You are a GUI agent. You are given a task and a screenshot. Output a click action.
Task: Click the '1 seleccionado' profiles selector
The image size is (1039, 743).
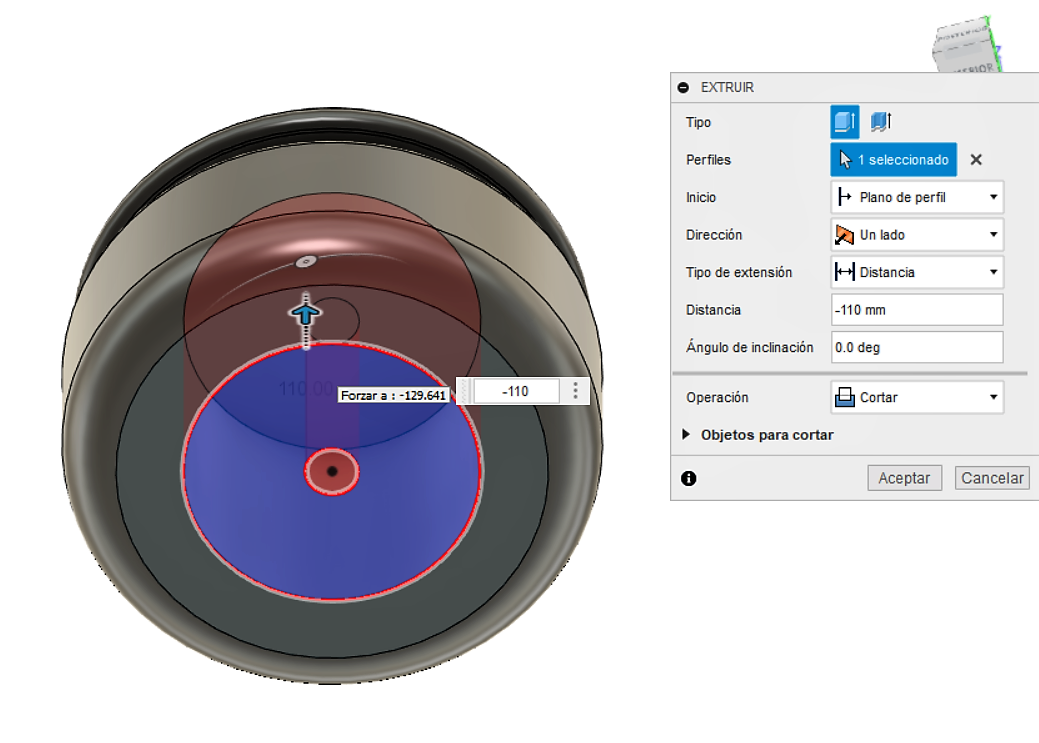pos(893,160)
